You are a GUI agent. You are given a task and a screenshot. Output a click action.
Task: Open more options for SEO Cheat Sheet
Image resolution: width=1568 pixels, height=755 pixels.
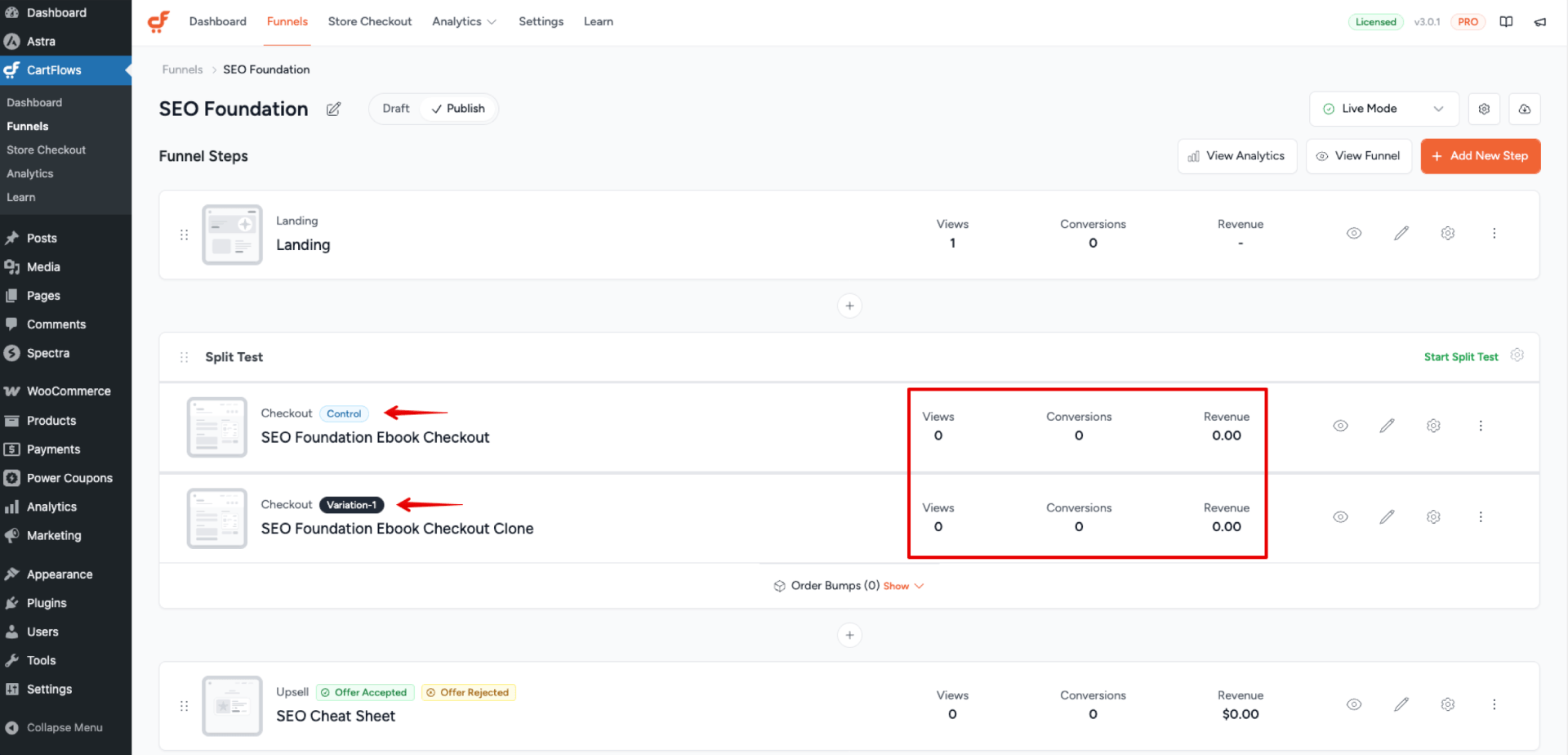click(x=1494, y=704)
